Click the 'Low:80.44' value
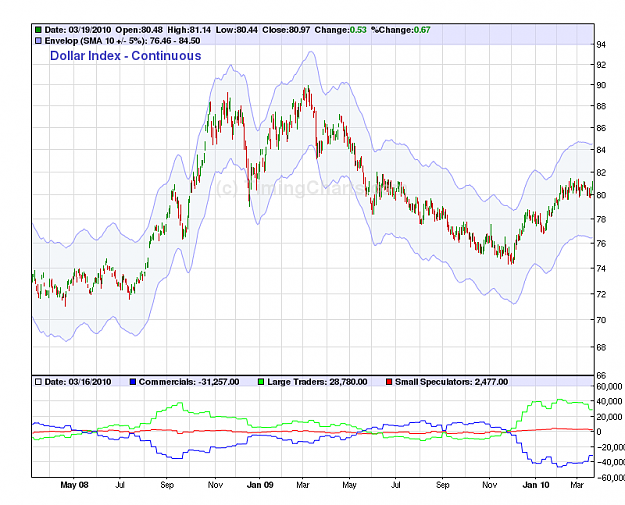Image resolution: width=625 pixels, height=505 pixels. pyautogui.click(x=237, y=30)
